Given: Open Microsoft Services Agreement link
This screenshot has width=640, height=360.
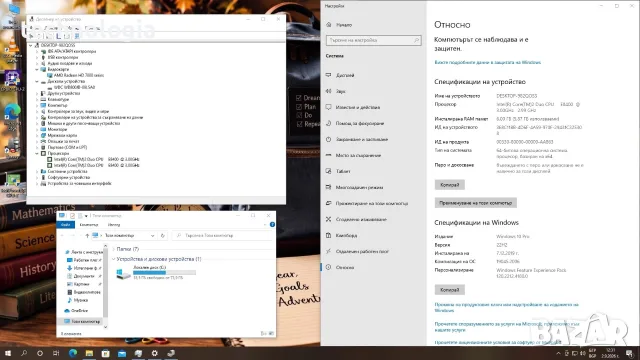Looking at the screenshot, I should [506, 327].
